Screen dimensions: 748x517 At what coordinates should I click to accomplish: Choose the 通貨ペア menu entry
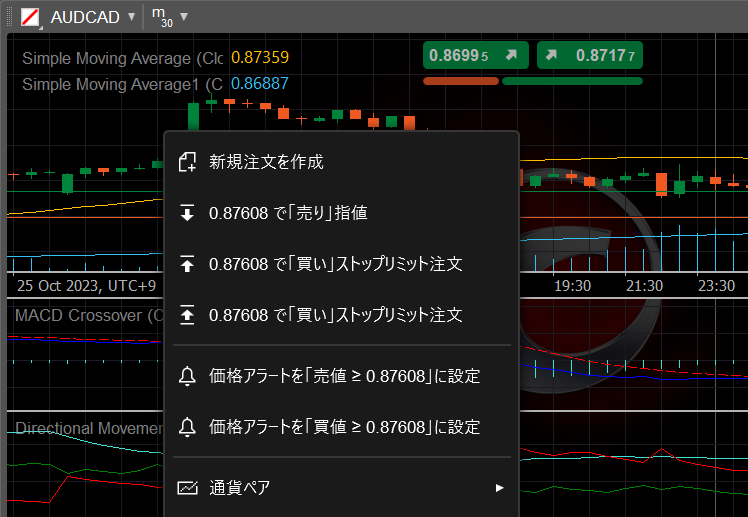240,488
